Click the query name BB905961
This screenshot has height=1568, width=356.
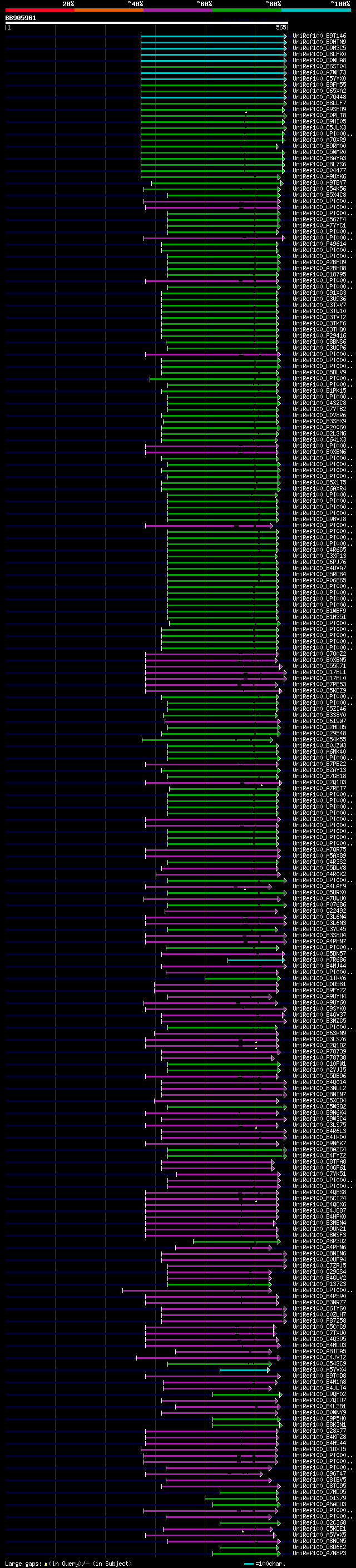click(x=21, y=18)
